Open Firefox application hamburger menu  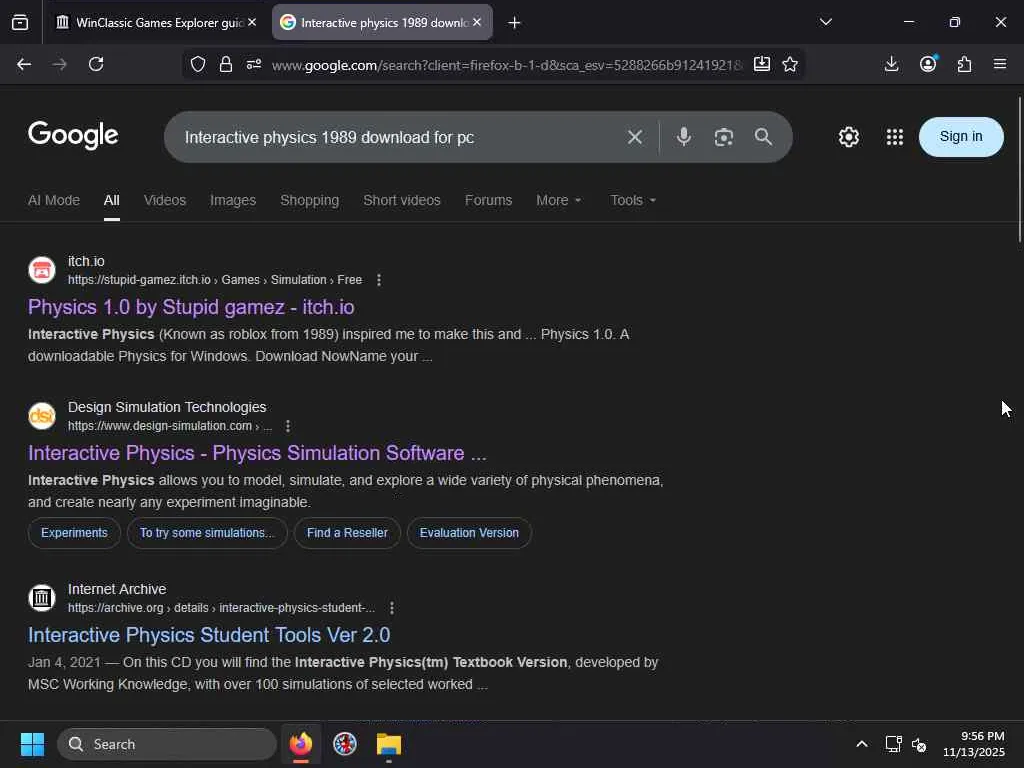coord(1000,64)
